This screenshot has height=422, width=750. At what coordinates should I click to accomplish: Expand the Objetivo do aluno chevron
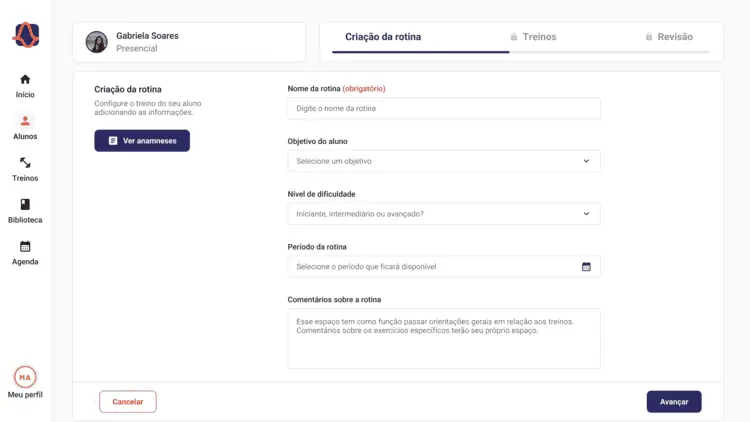(586, 161)
